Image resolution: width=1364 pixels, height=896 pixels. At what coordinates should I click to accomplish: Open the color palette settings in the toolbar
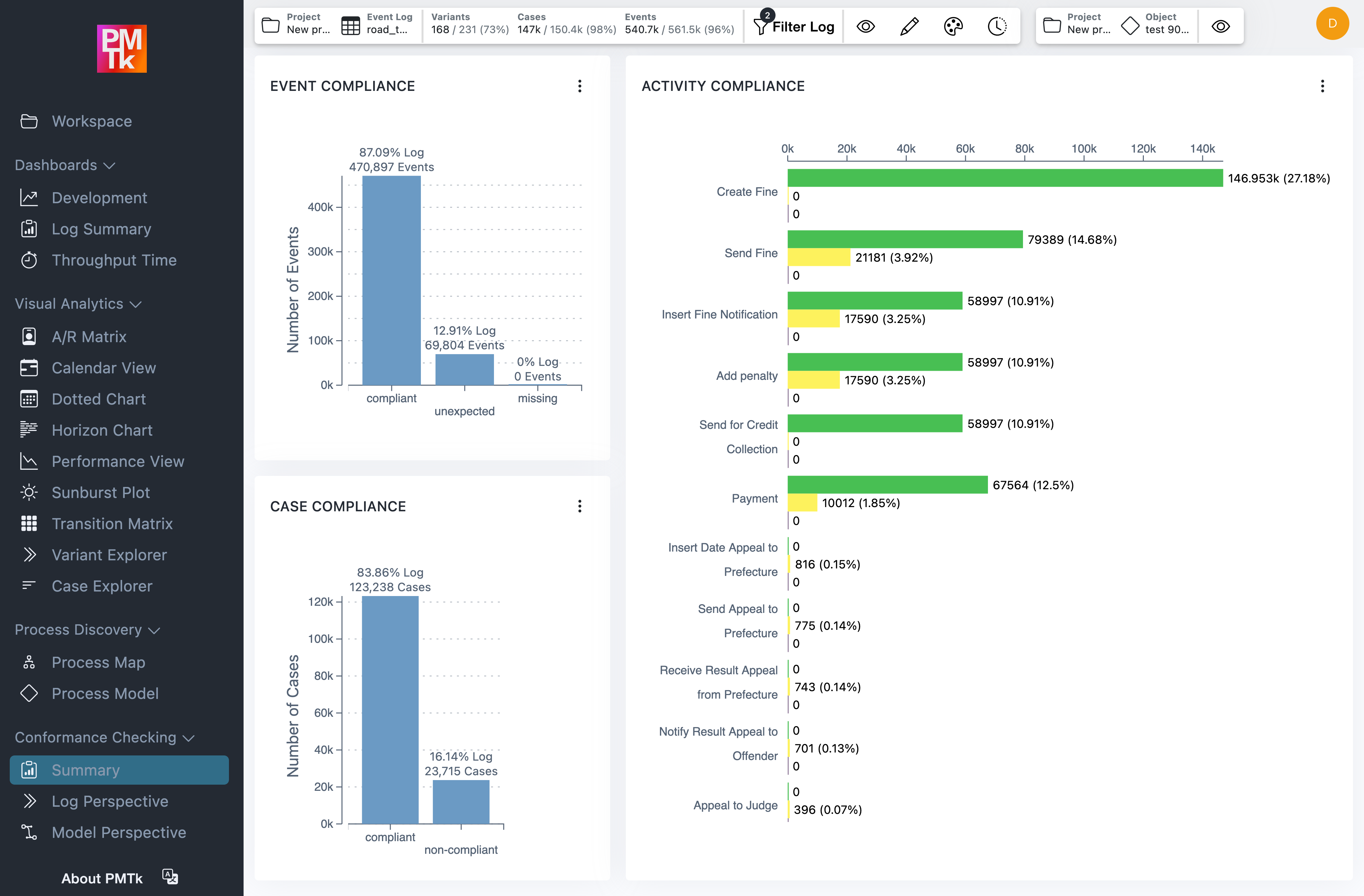point(953,26)
